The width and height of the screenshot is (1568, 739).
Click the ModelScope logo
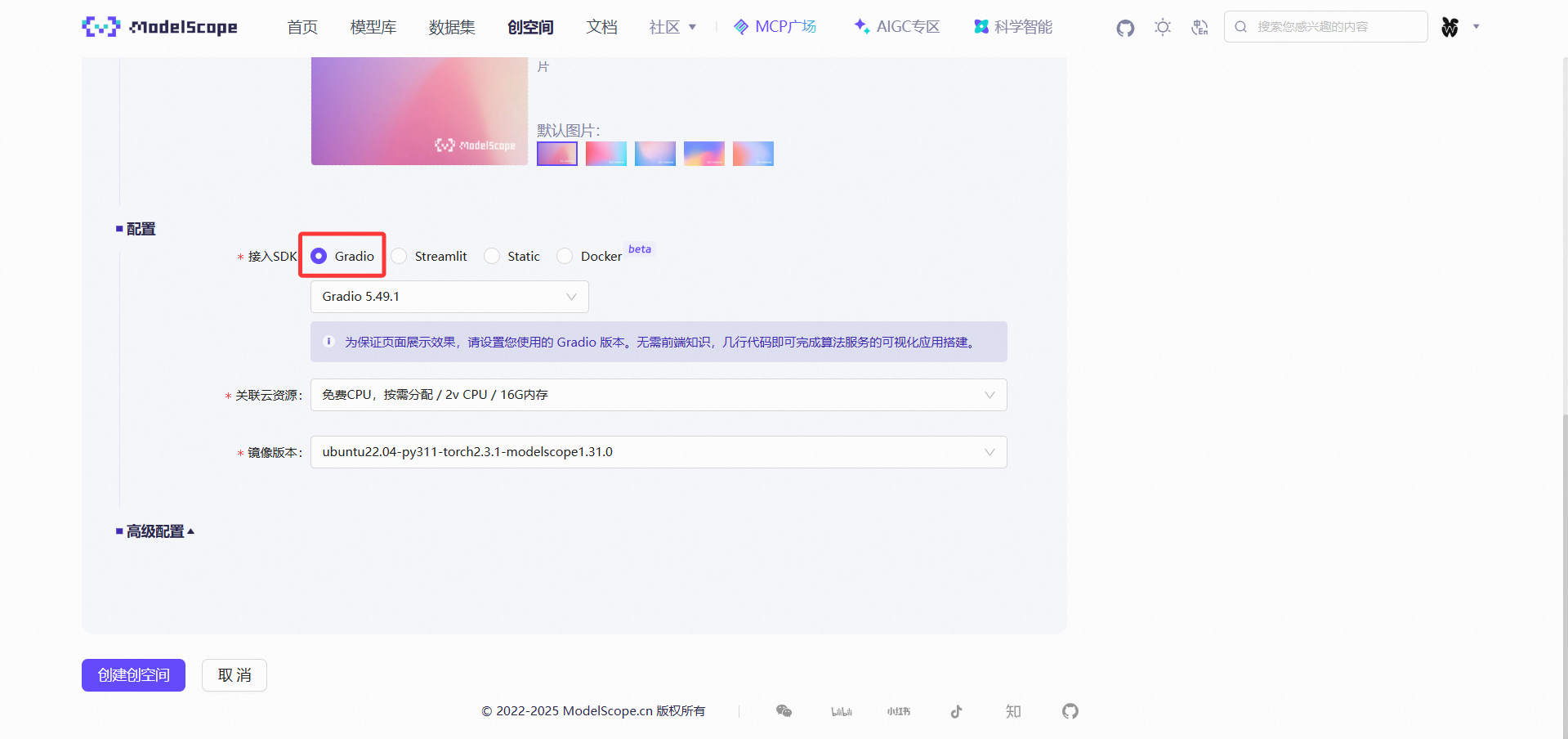point(160,27)
